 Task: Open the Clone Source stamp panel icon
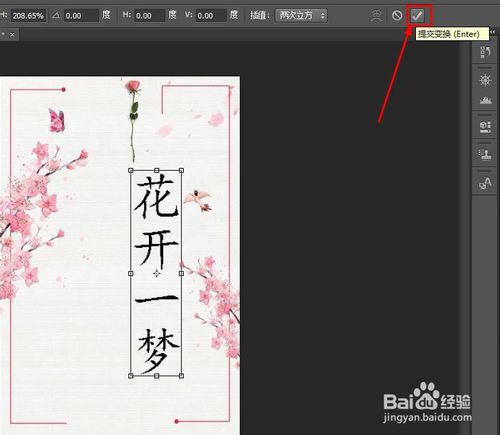[x=485, y=154]
